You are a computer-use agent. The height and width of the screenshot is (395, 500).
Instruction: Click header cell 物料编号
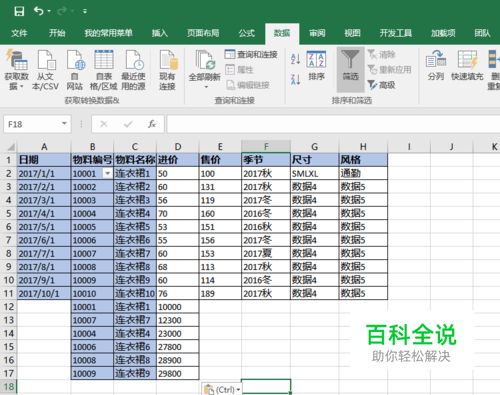(x=92, y=160)
